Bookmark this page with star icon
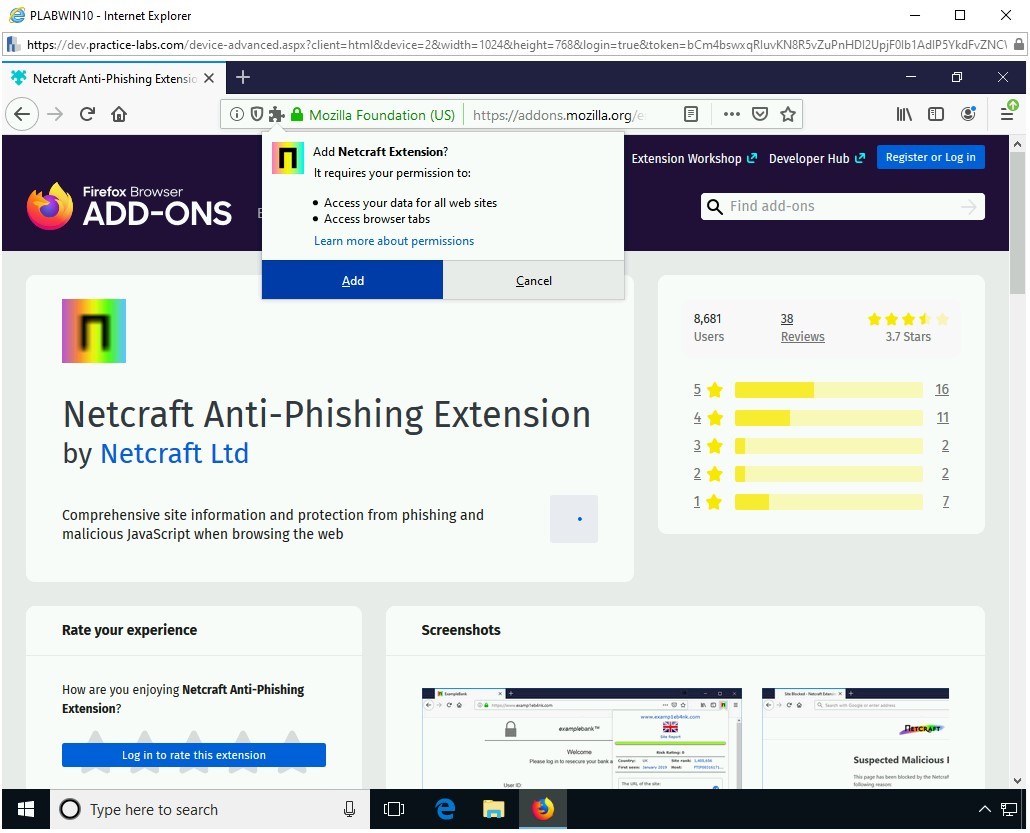Screen dimensions: 1030x833 coord(788,114)
